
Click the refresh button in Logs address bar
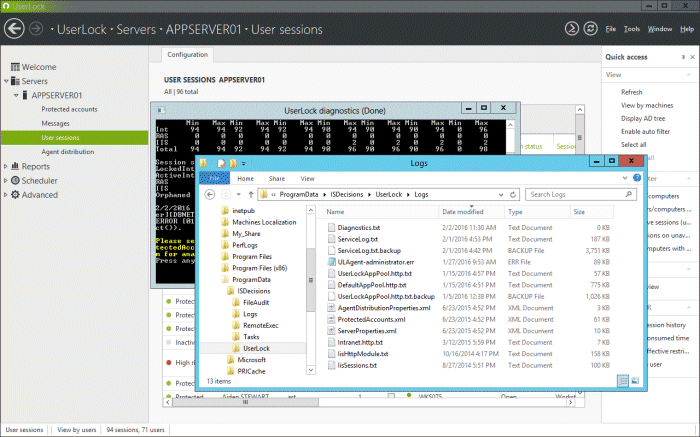513,195
